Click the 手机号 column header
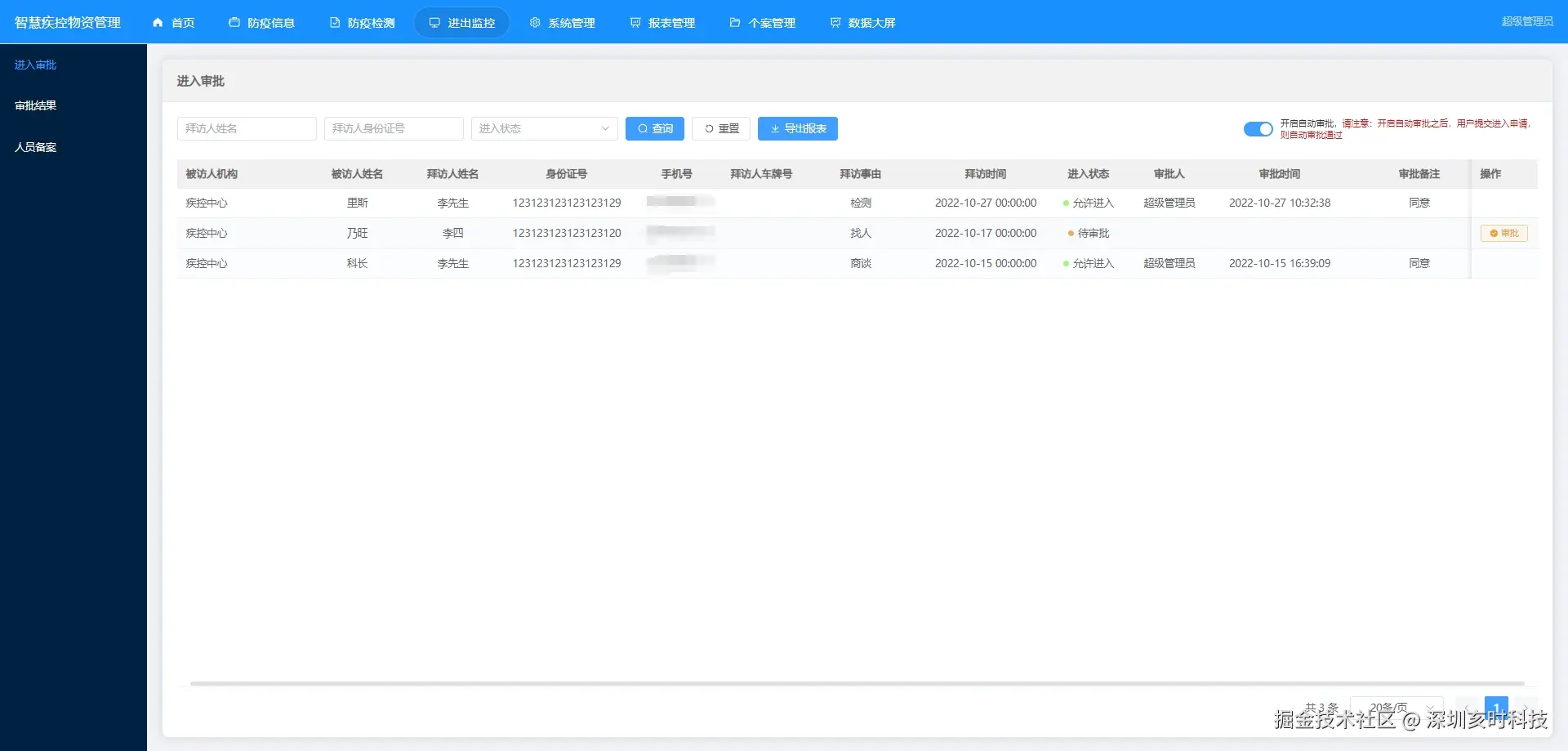The image size is (1568, 751). 677,174
